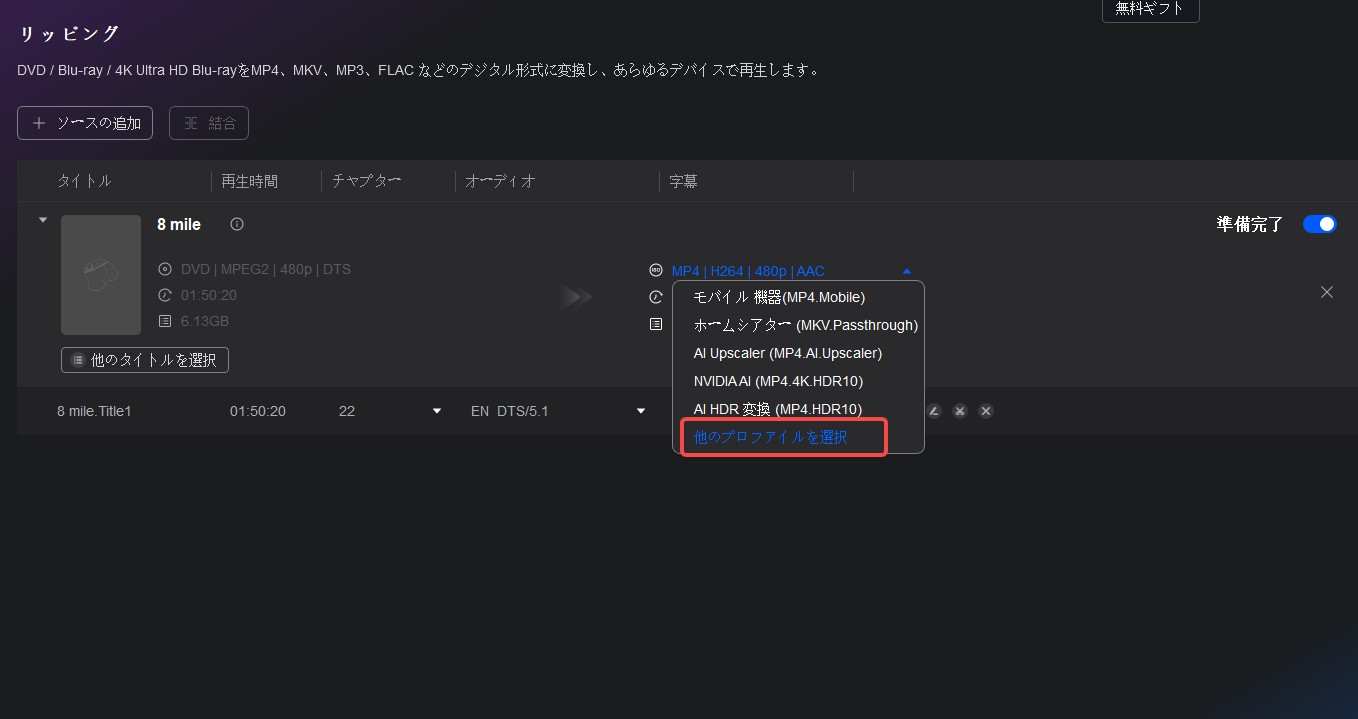Click 他のプロファイルを選択 link

(771, 438)
